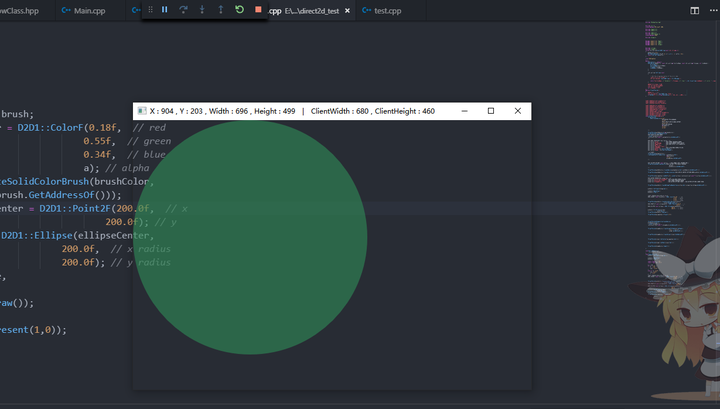
Task: Switch to the test.cpp tab
Action: coord(382,10)
